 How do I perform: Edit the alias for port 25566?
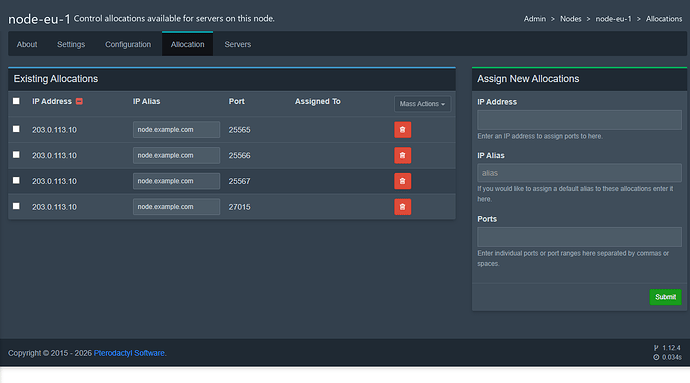(x=176, y=155)
